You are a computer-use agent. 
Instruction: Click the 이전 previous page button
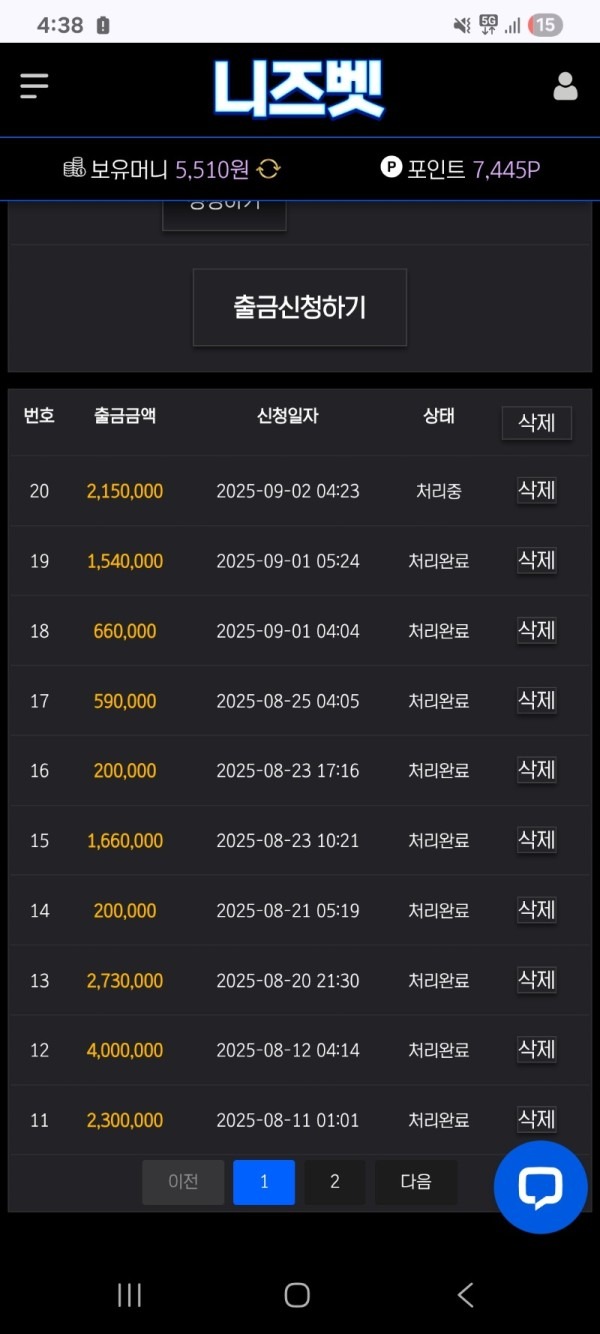click(x=183, y=1182)
